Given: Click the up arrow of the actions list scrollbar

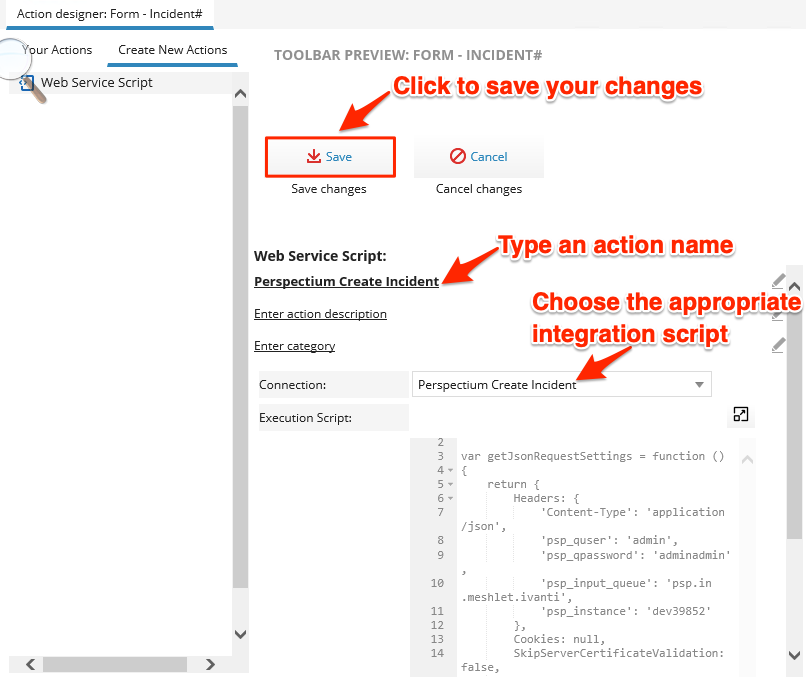Looking at the screenshot, I should click(x=240, y=94).
